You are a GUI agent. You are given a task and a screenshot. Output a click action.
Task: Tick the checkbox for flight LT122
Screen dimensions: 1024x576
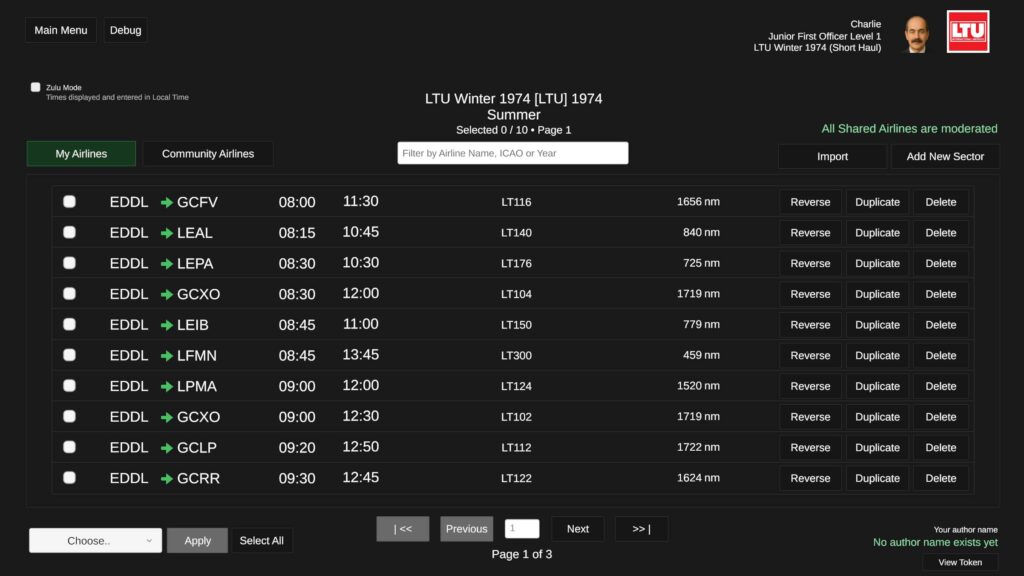pos(69,477)
